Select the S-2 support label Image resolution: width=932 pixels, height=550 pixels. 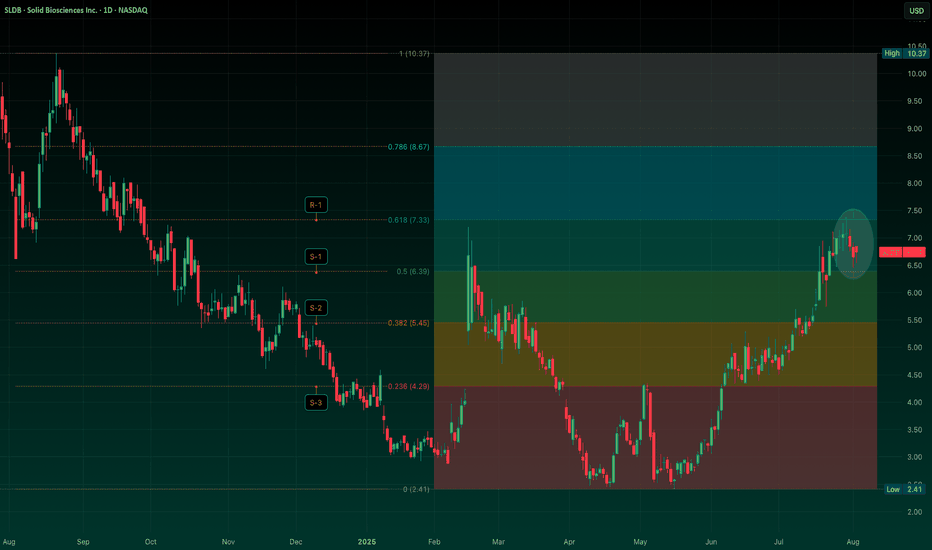(316, 308)
